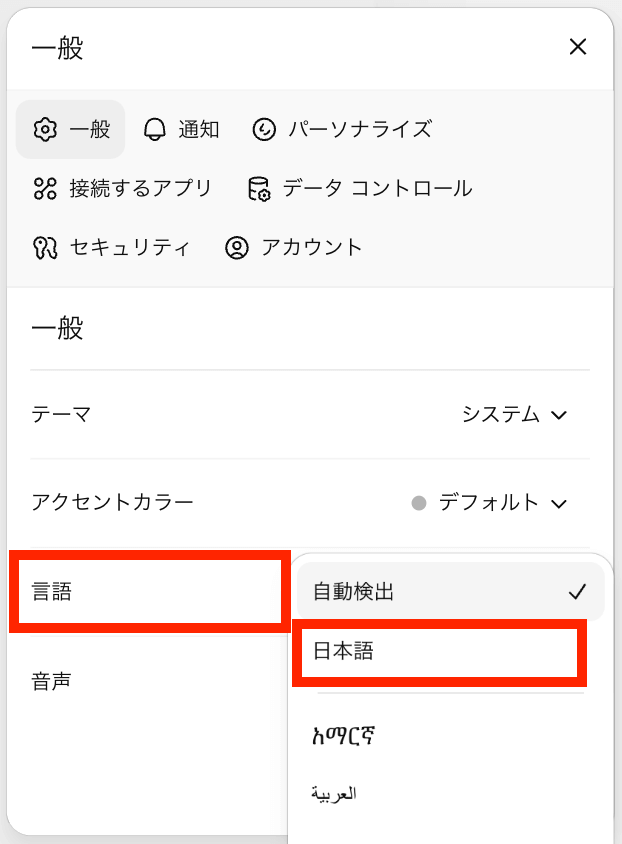
Task: Click the パーソナライズ icon
Action: click(264, 130)
